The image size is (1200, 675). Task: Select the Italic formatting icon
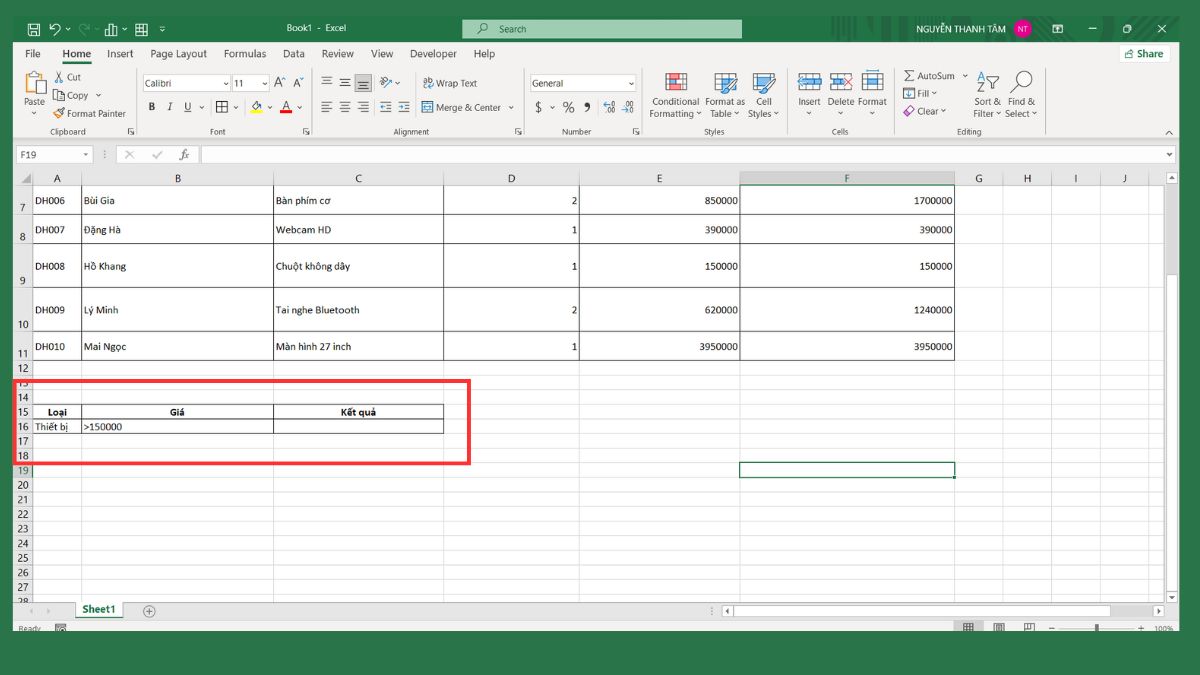click(169, 106)
